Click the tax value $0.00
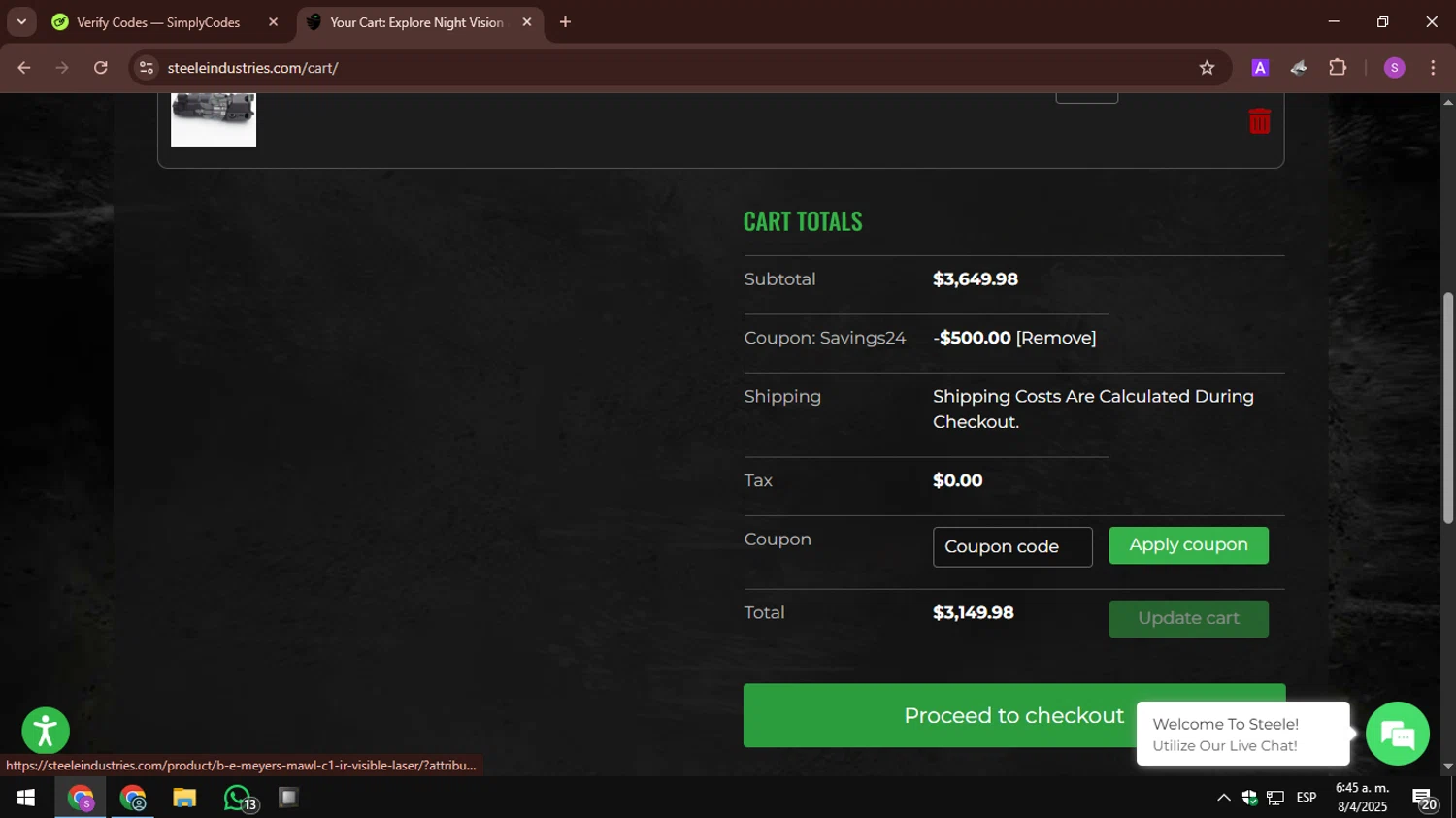 958,481
